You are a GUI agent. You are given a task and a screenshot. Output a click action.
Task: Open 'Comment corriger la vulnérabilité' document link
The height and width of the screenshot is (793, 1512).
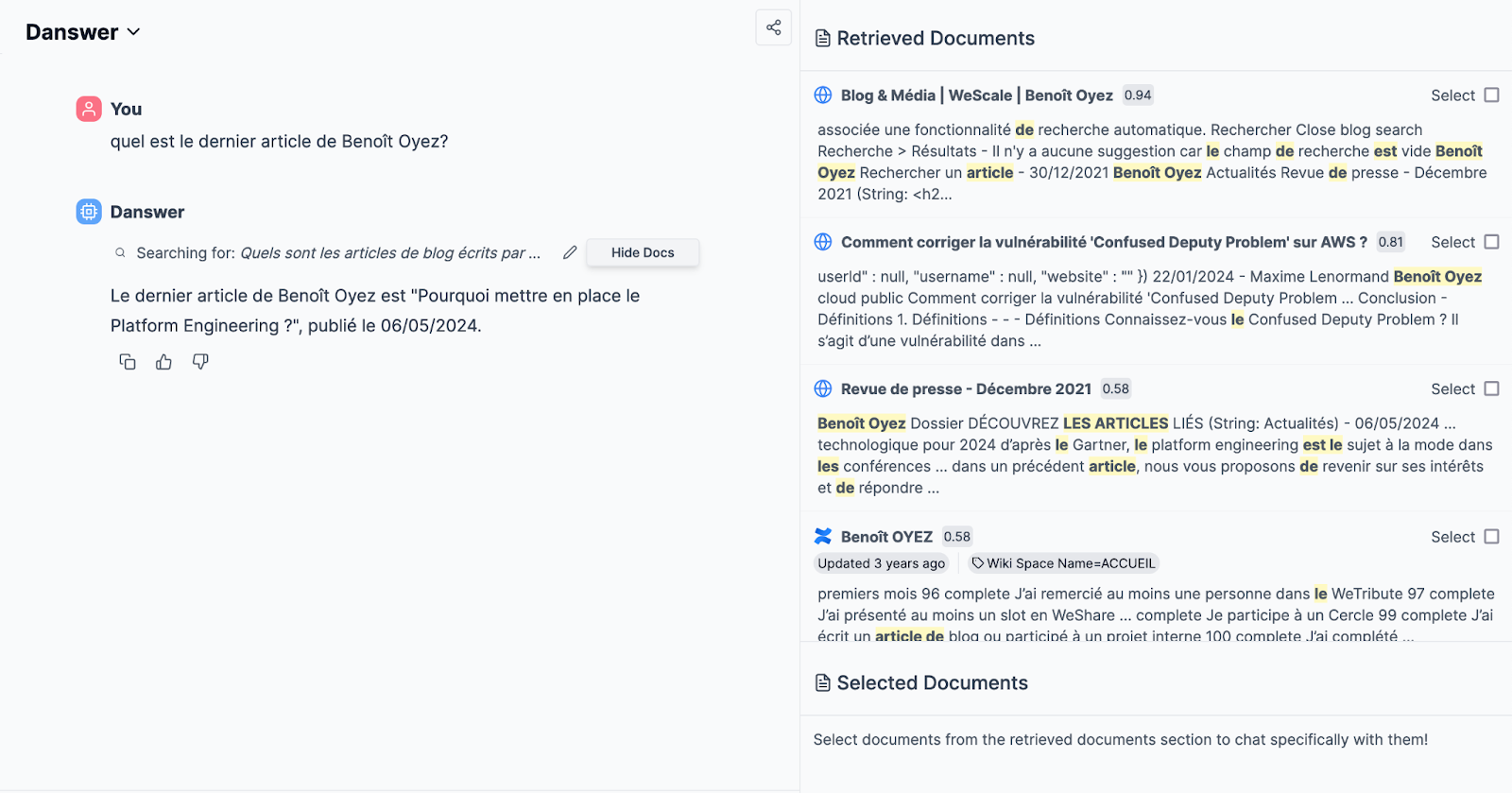[1104, 242]
